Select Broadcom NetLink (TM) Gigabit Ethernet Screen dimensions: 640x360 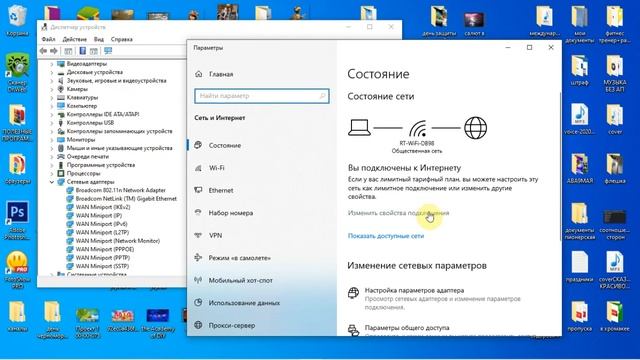tap(126, 199)
